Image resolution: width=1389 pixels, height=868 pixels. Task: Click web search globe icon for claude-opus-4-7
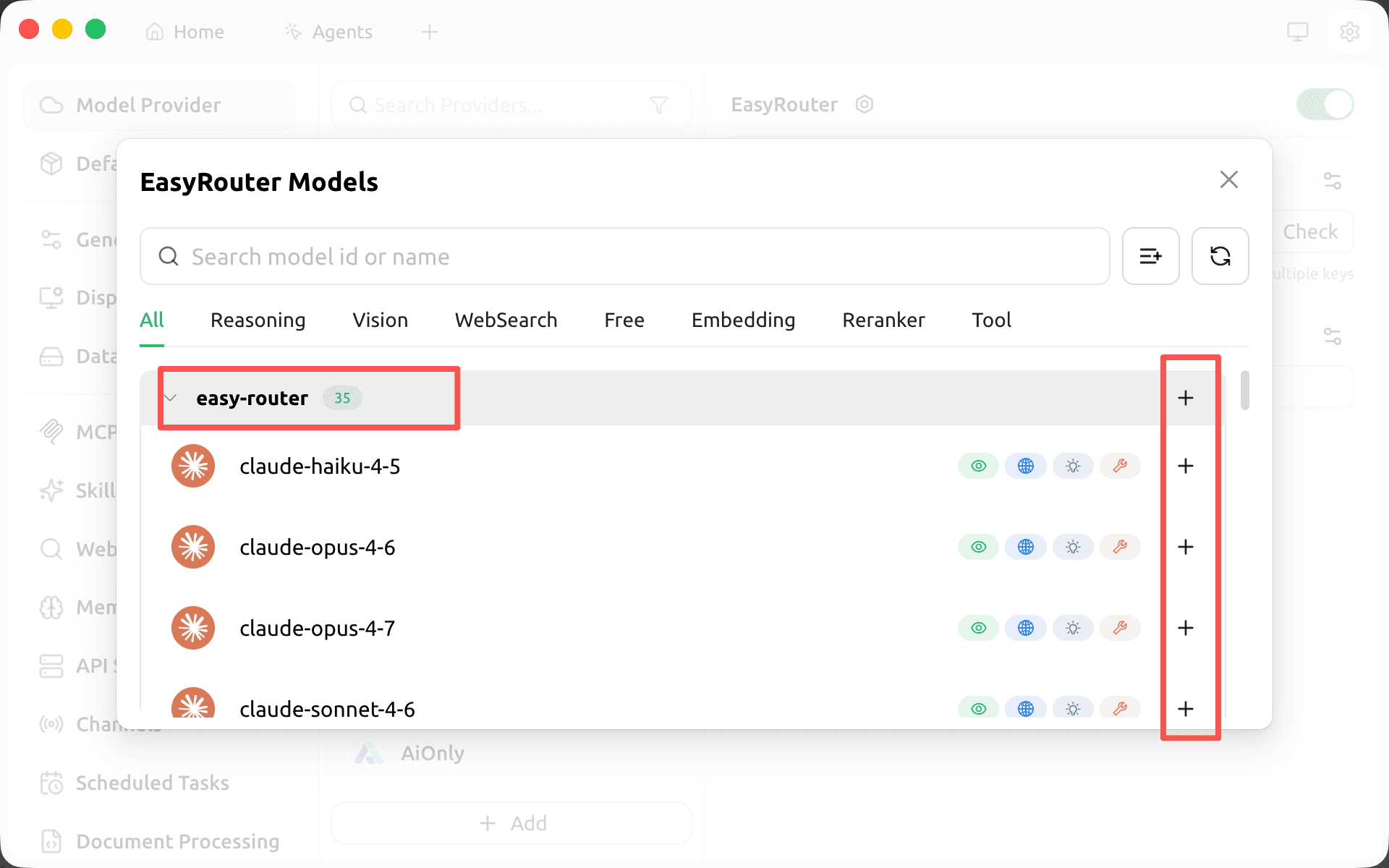[1026, 628]
